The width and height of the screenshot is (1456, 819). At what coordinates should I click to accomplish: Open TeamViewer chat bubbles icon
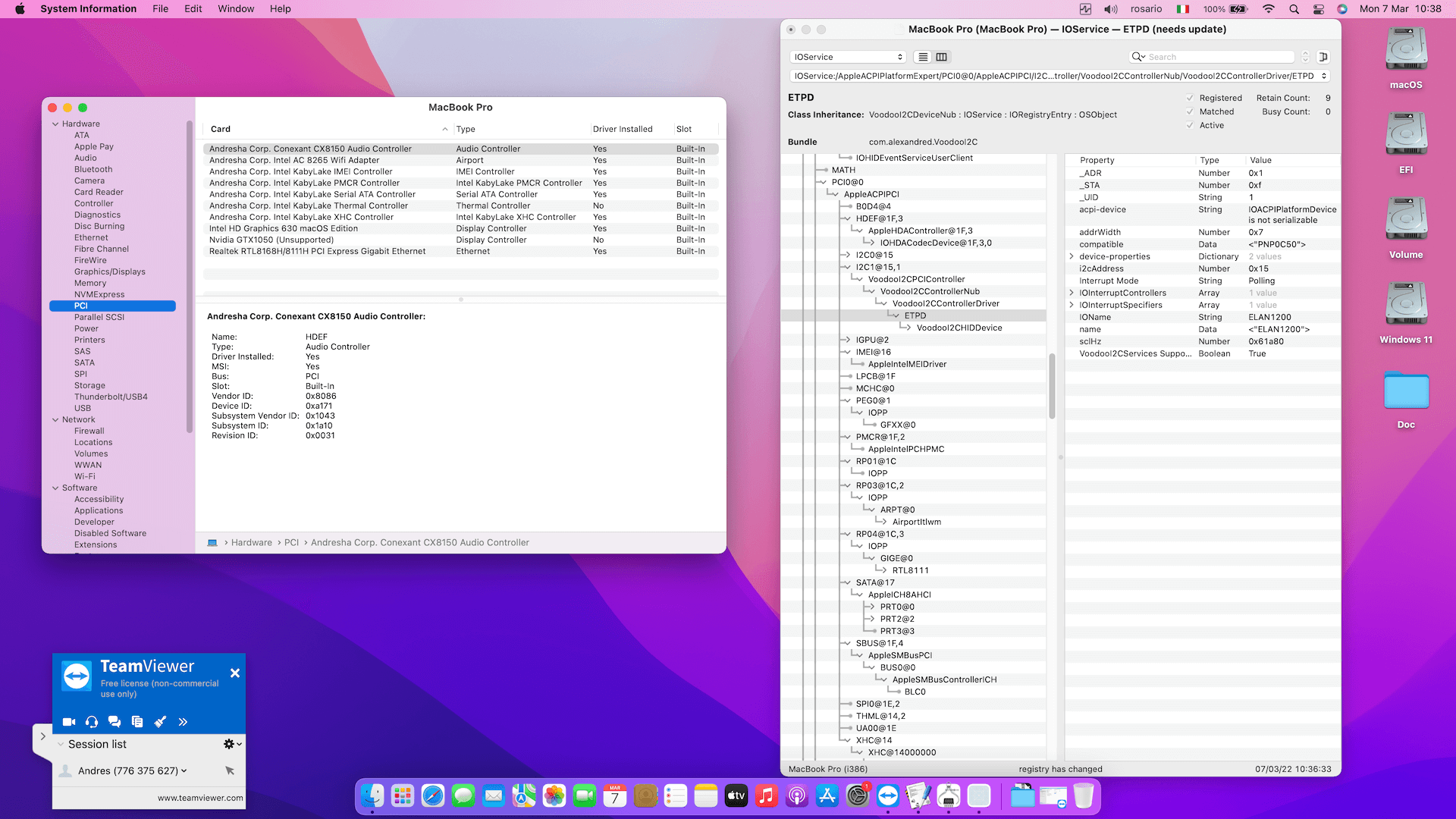[x=115, y=722]
